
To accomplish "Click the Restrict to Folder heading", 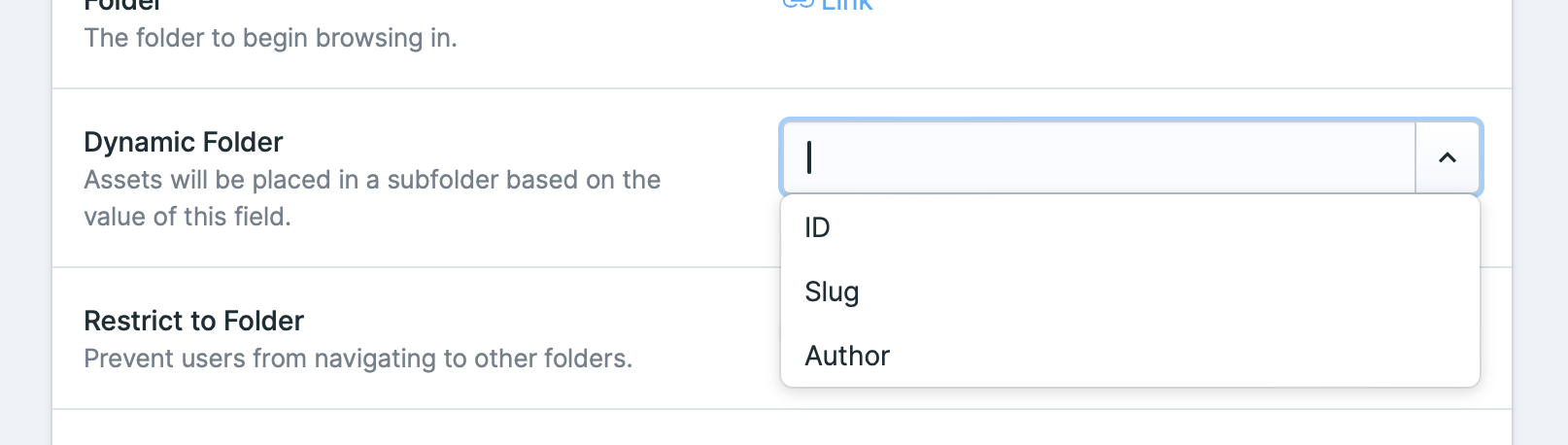I will (x=193, y=321).
